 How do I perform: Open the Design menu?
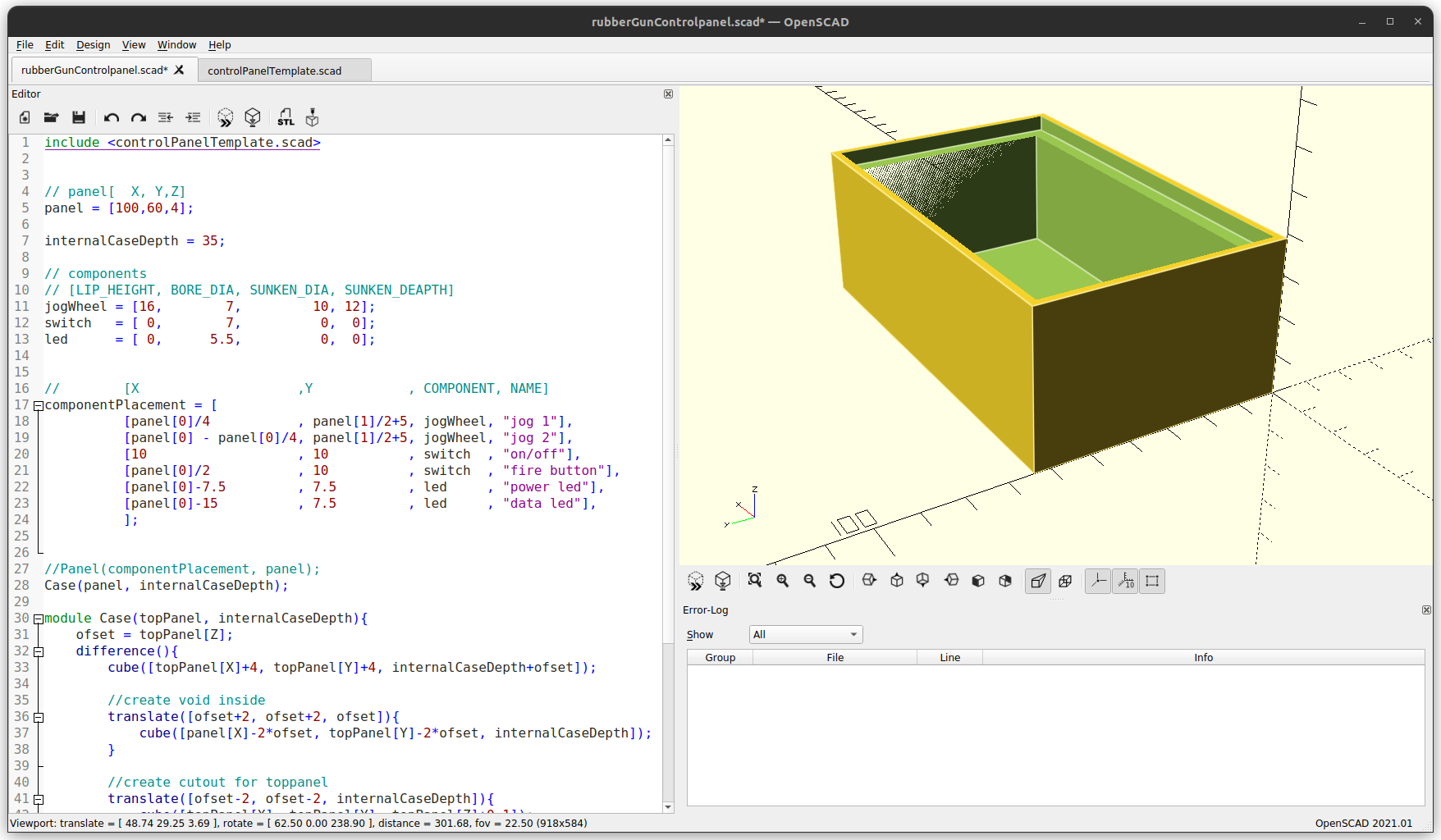coord(93,45)
